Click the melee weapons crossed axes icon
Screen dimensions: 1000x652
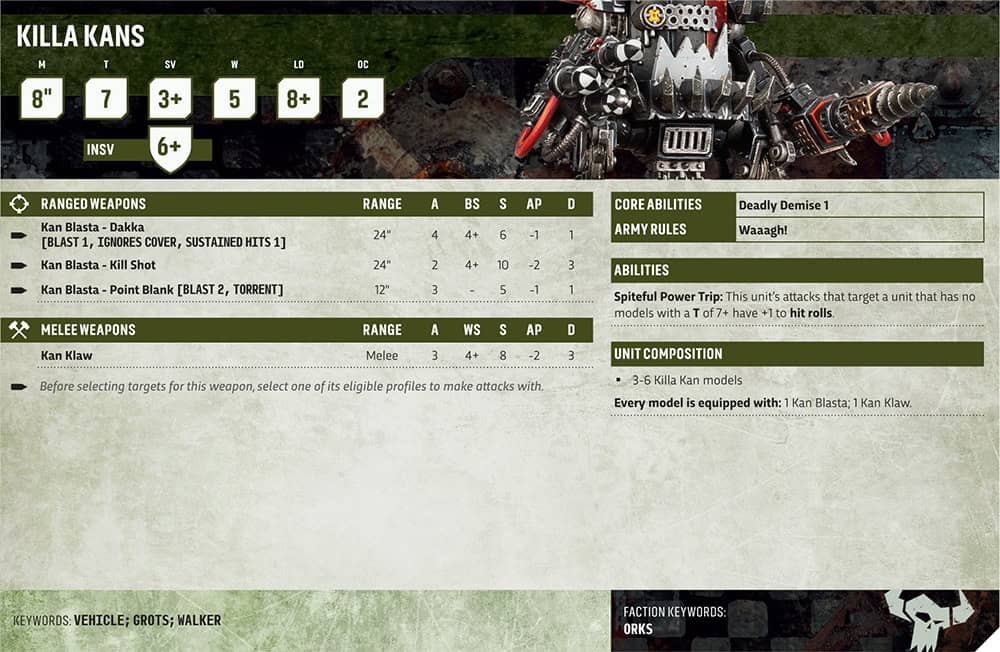click(x=18, y=330)
